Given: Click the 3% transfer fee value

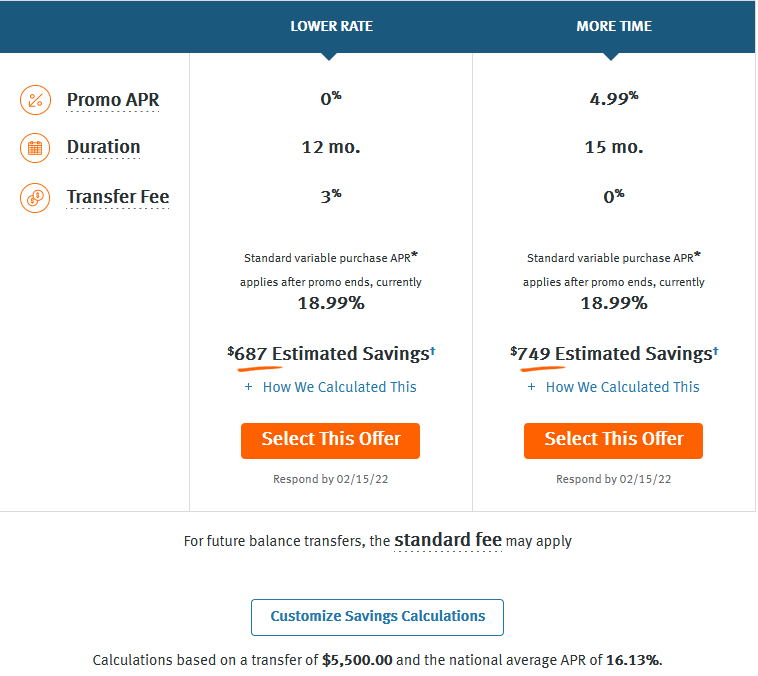Looking at the screenshot, I should (331, 197).
